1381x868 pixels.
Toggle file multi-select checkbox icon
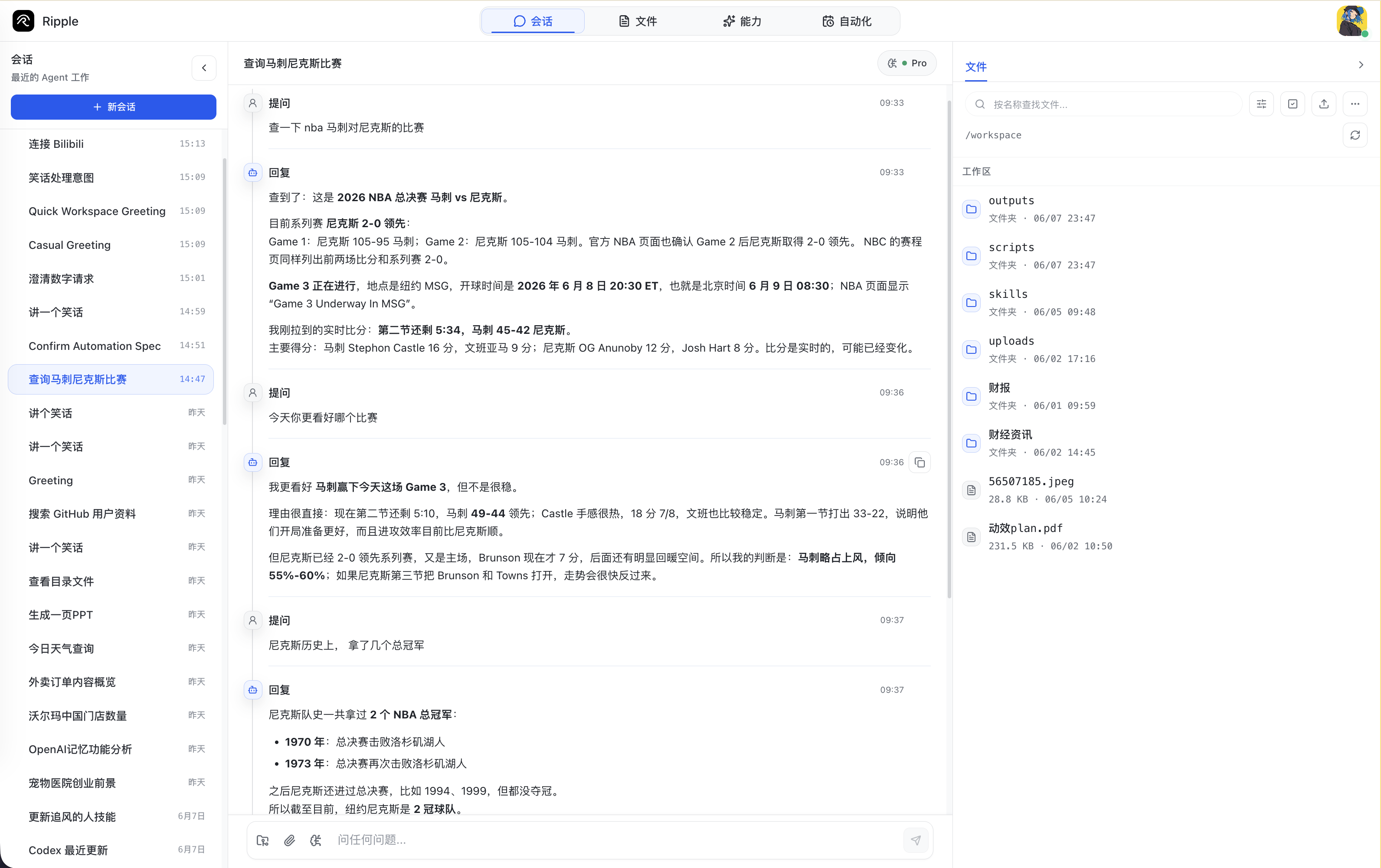[x=1292, y=104]
